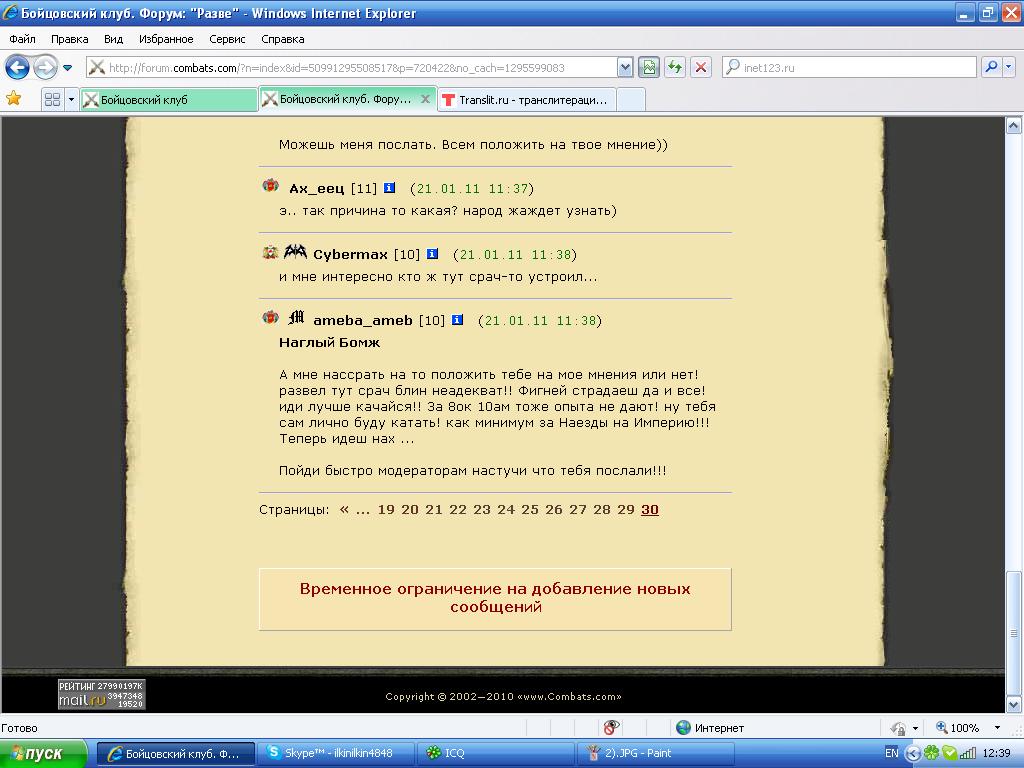
Task: Go to forum page 27
Action: click(x=578, y=509)
